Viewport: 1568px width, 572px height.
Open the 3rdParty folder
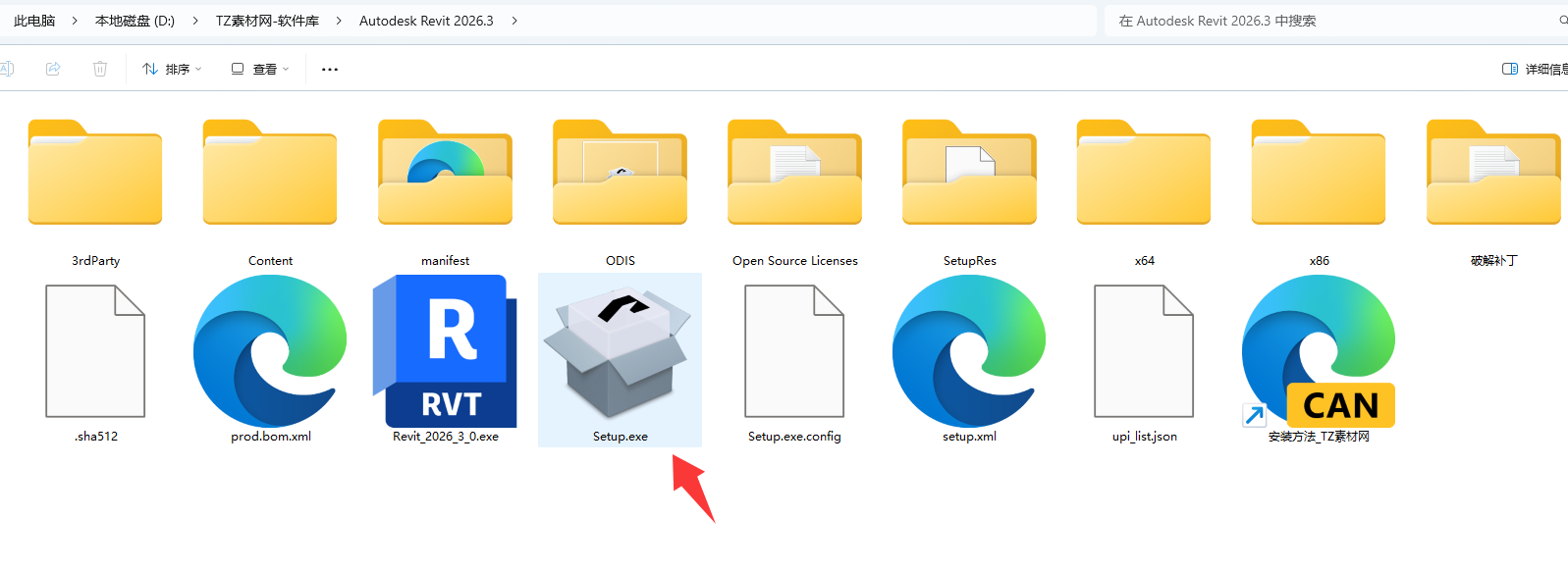click(x=95, y=173)
